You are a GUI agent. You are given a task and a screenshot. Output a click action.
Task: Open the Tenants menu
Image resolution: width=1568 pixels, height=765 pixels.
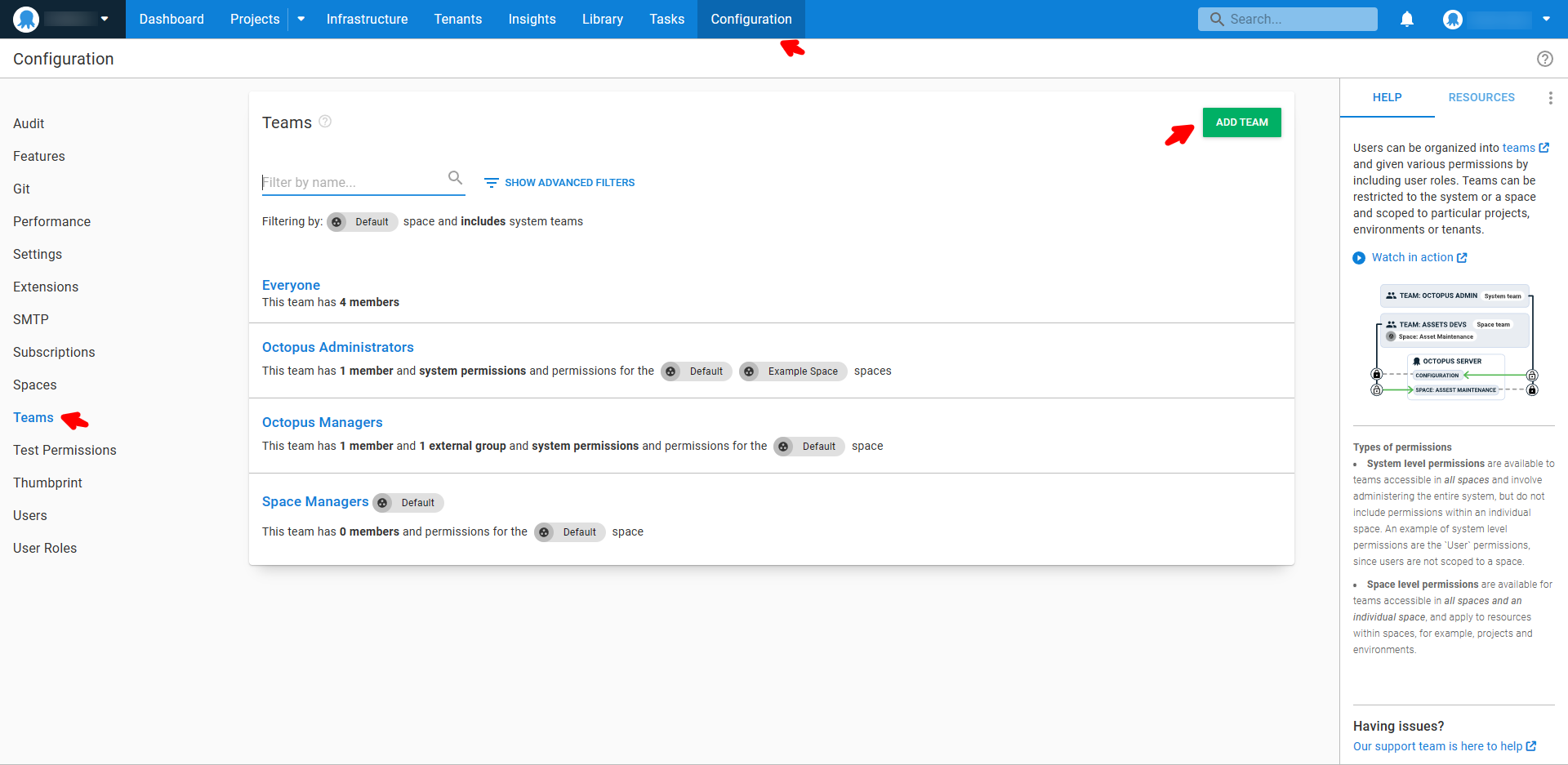[458, 19]
